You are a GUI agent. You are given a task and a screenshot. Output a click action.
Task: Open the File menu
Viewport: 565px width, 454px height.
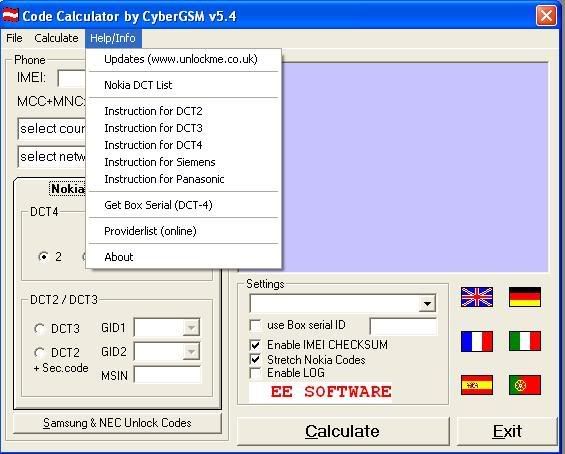tap(14, 38)
